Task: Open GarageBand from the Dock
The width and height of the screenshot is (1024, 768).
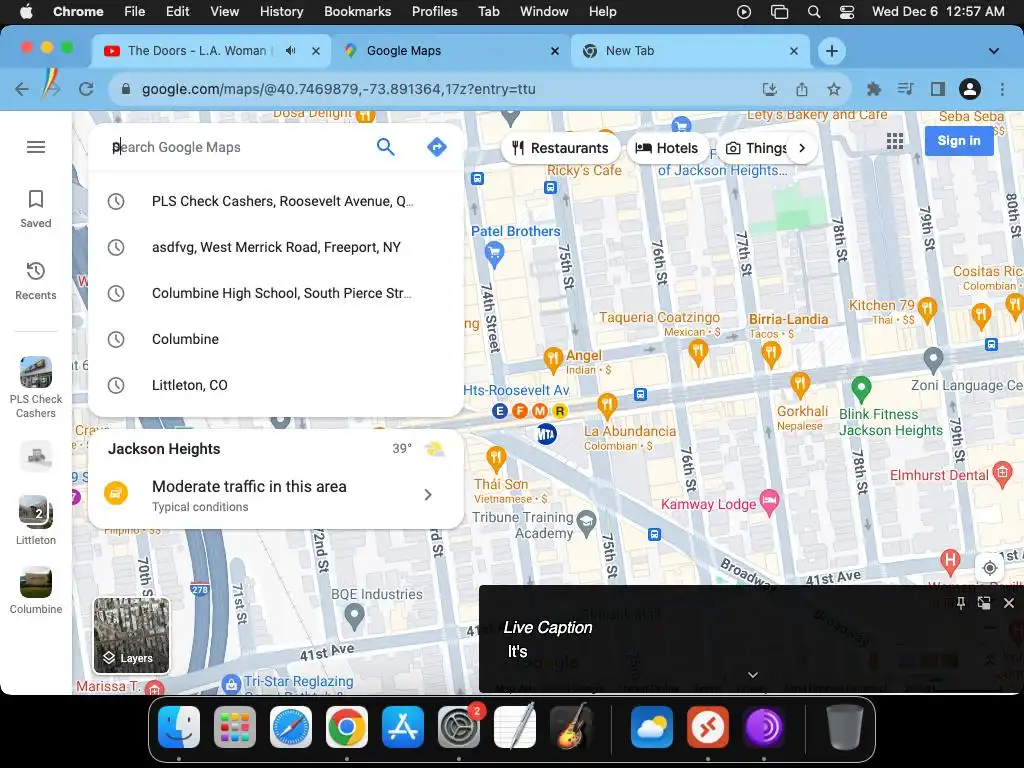Action: (571, 727)
